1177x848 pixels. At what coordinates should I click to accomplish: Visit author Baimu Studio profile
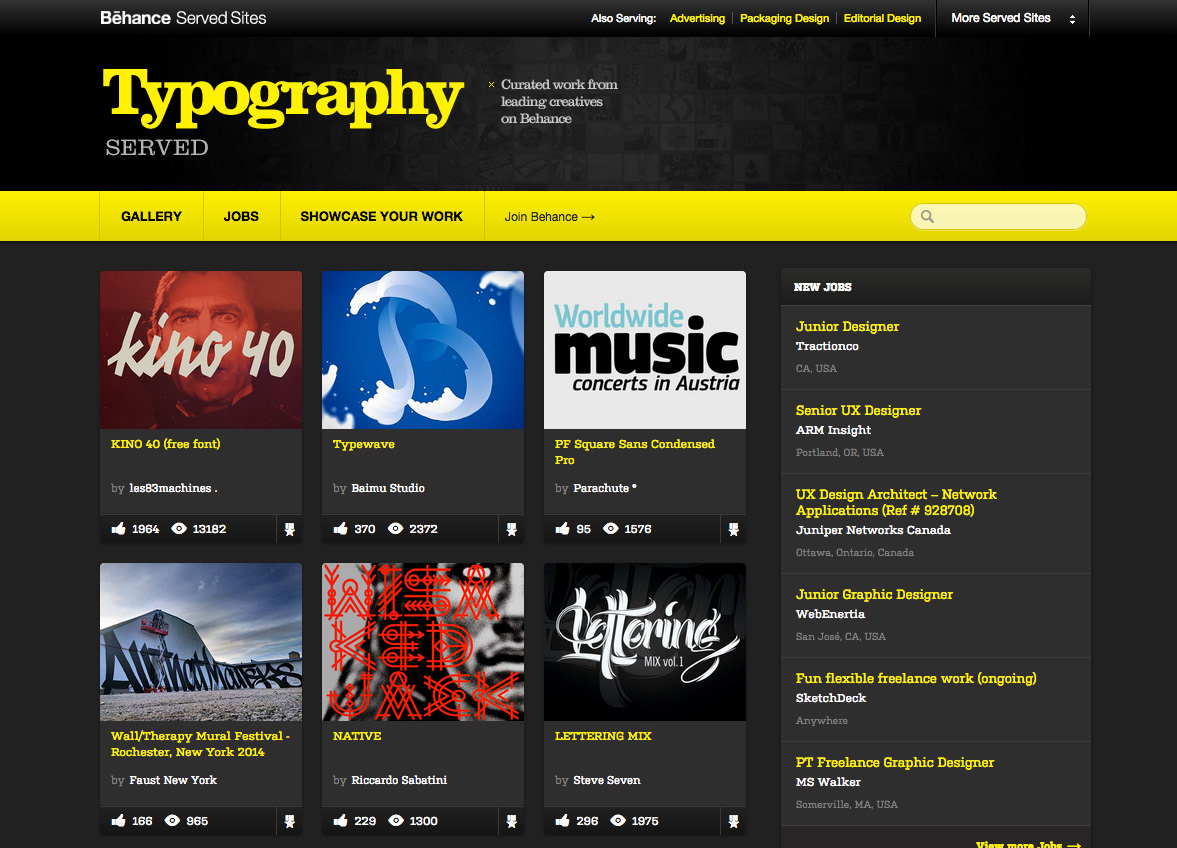click(x=388, y=489)
